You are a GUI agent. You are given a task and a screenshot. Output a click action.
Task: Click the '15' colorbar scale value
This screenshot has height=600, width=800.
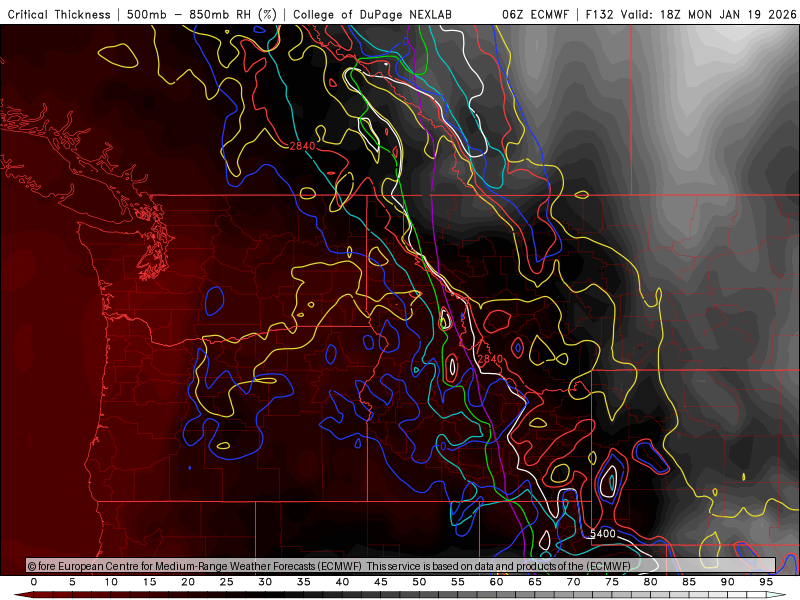[x=149, y=582]
